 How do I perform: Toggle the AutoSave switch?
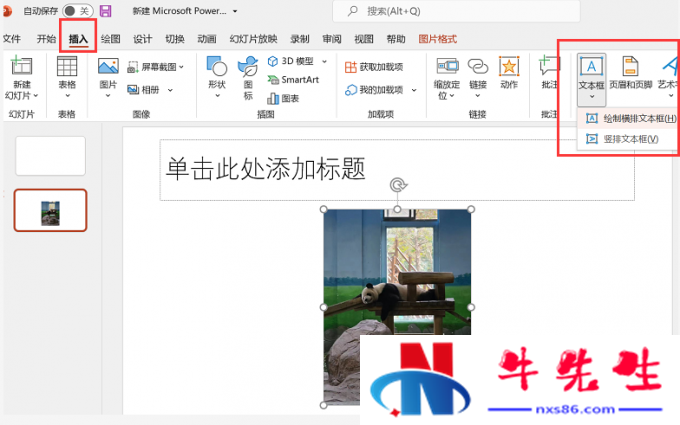coord(78,11)
